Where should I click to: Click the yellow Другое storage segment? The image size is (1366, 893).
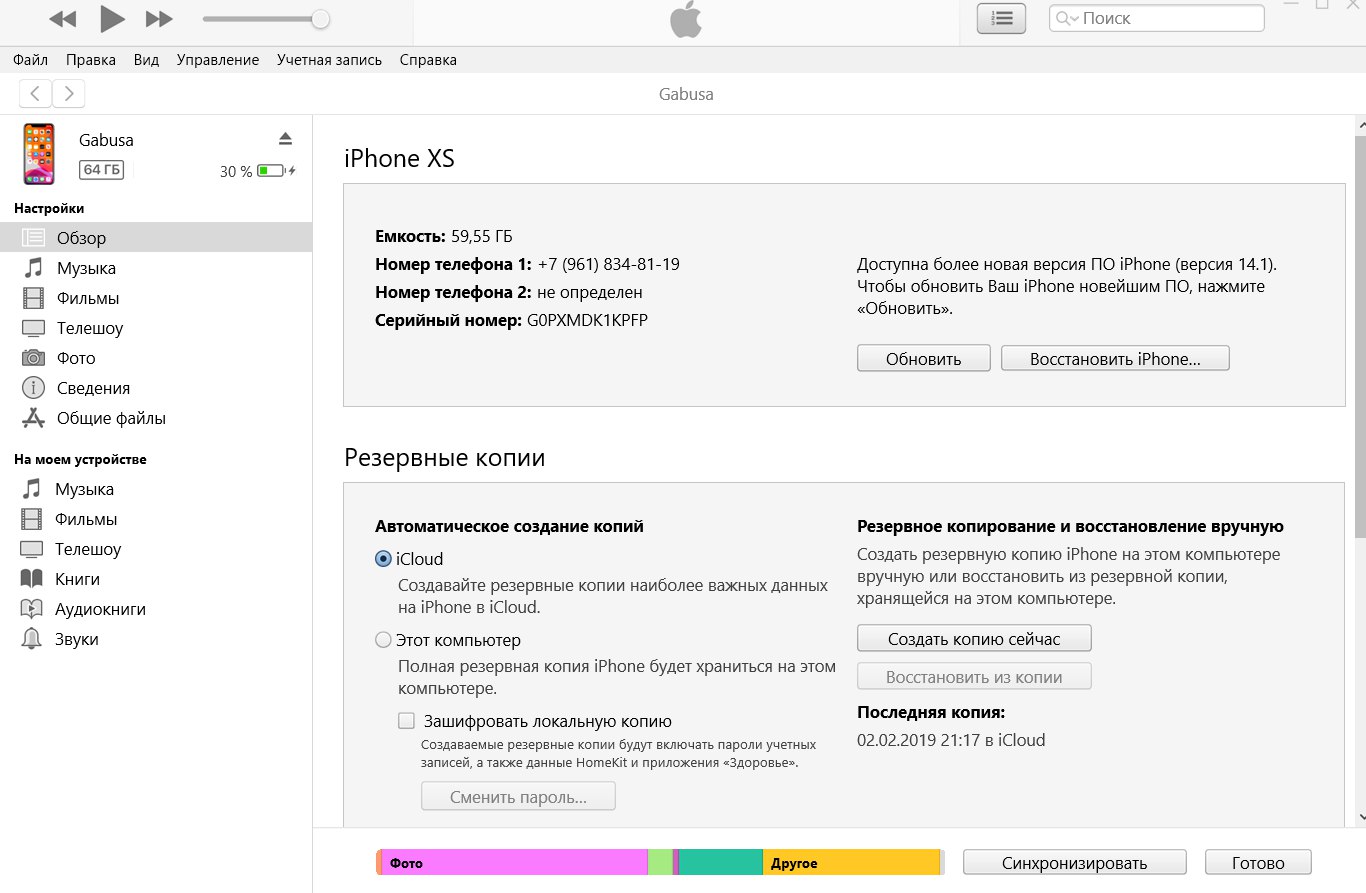[x=851, y=863]
